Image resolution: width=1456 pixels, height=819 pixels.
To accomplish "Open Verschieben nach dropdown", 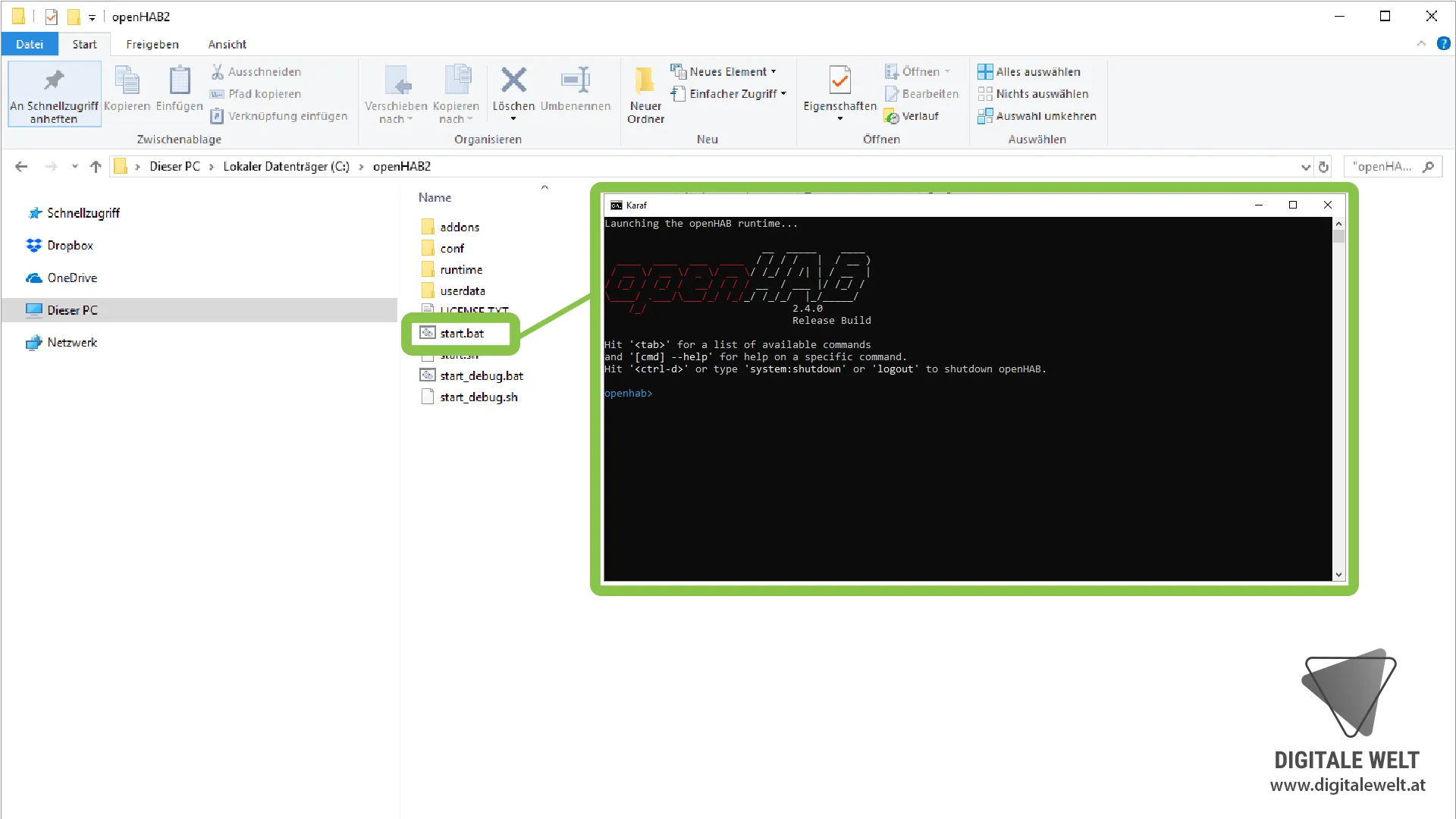I will pos(396,94).
